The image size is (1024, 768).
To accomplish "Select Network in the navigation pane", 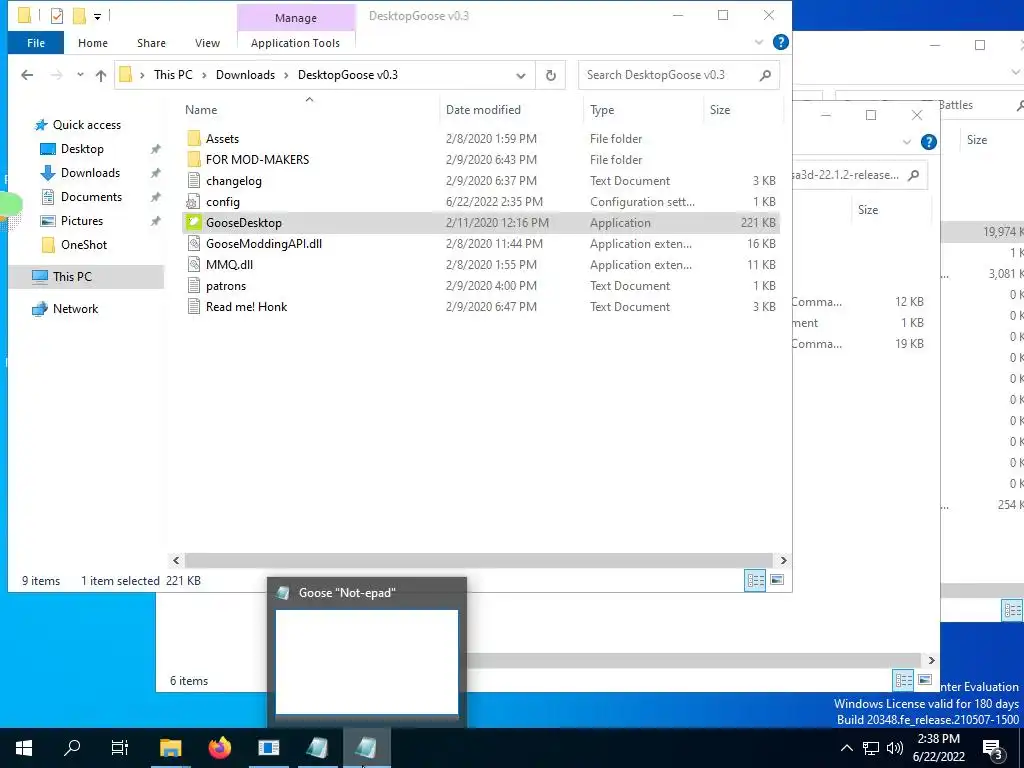I will tap(75, 309).
